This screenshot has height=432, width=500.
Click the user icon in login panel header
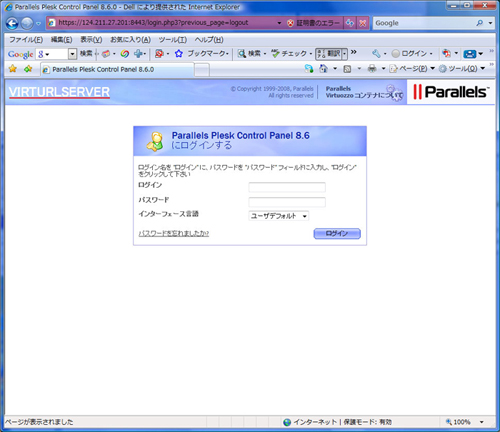(155, 141)
